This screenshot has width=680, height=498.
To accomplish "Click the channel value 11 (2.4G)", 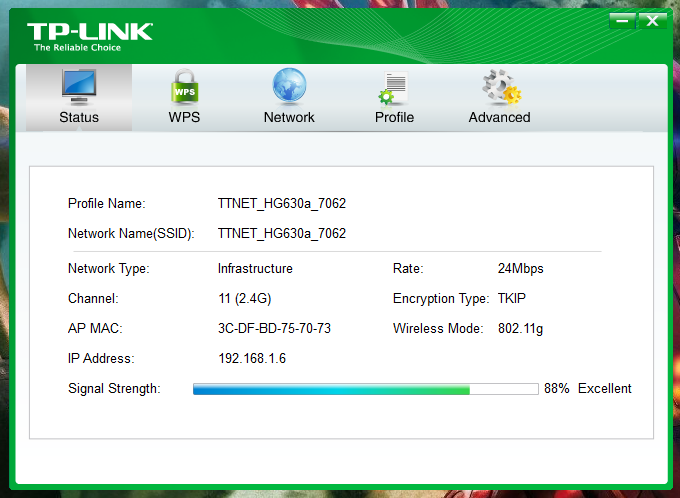I will click(x=245, y=298).
